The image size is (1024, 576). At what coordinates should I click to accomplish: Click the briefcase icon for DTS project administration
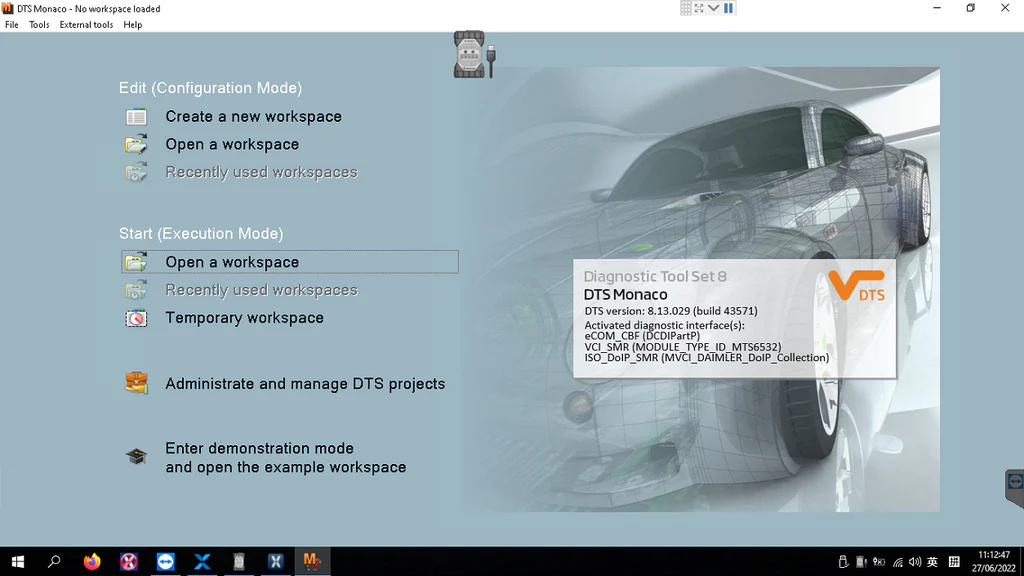[136, 383]
